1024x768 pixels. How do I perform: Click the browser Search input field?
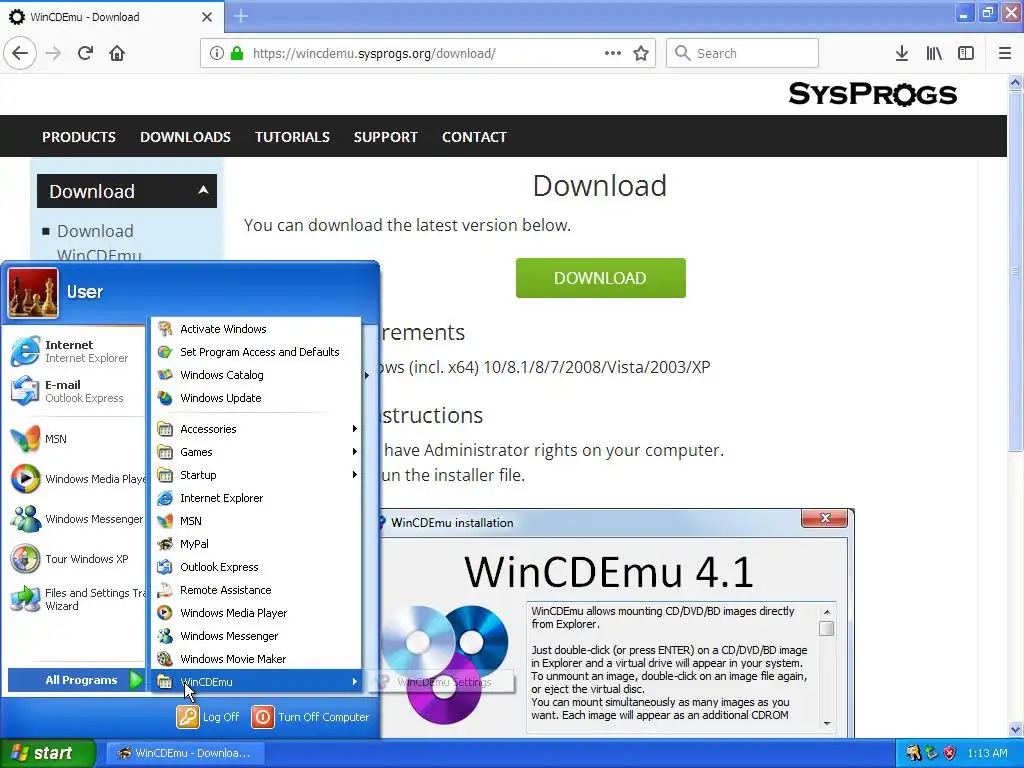(x=742, y=53)
